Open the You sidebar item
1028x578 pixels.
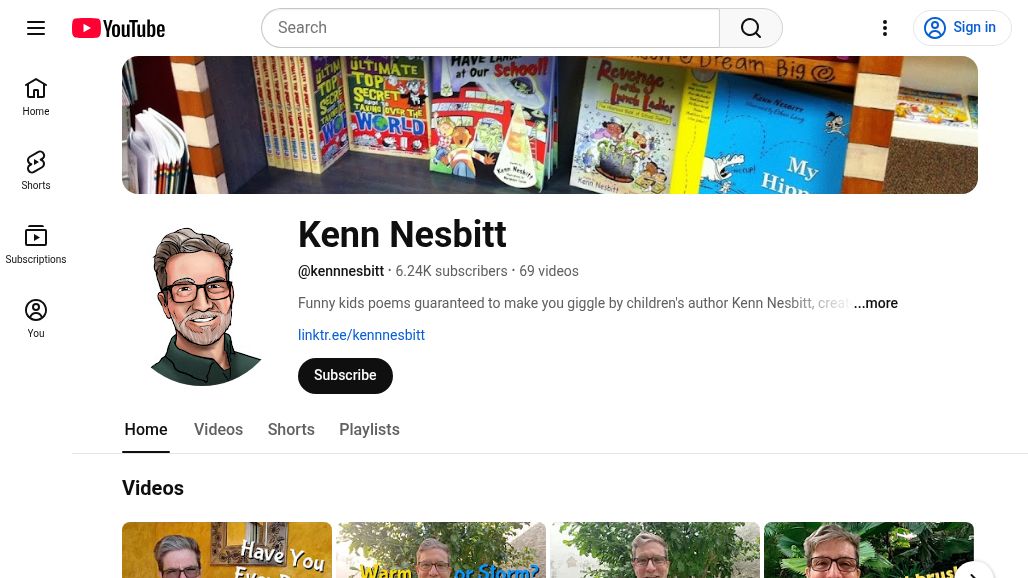35,319
